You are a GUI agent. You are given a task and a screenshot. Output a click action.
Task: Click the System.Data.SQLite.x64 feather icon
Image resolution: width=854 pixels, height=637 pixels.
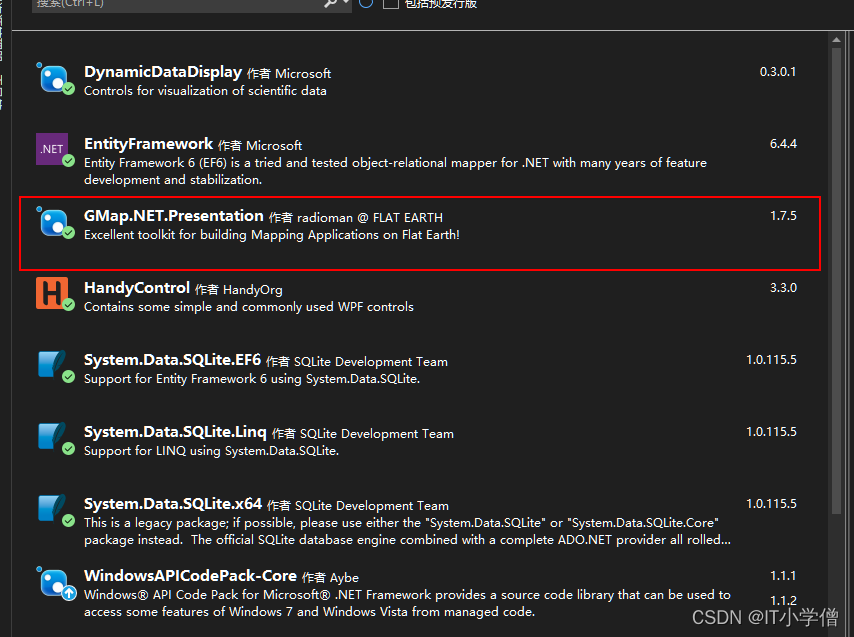(54, 510)
